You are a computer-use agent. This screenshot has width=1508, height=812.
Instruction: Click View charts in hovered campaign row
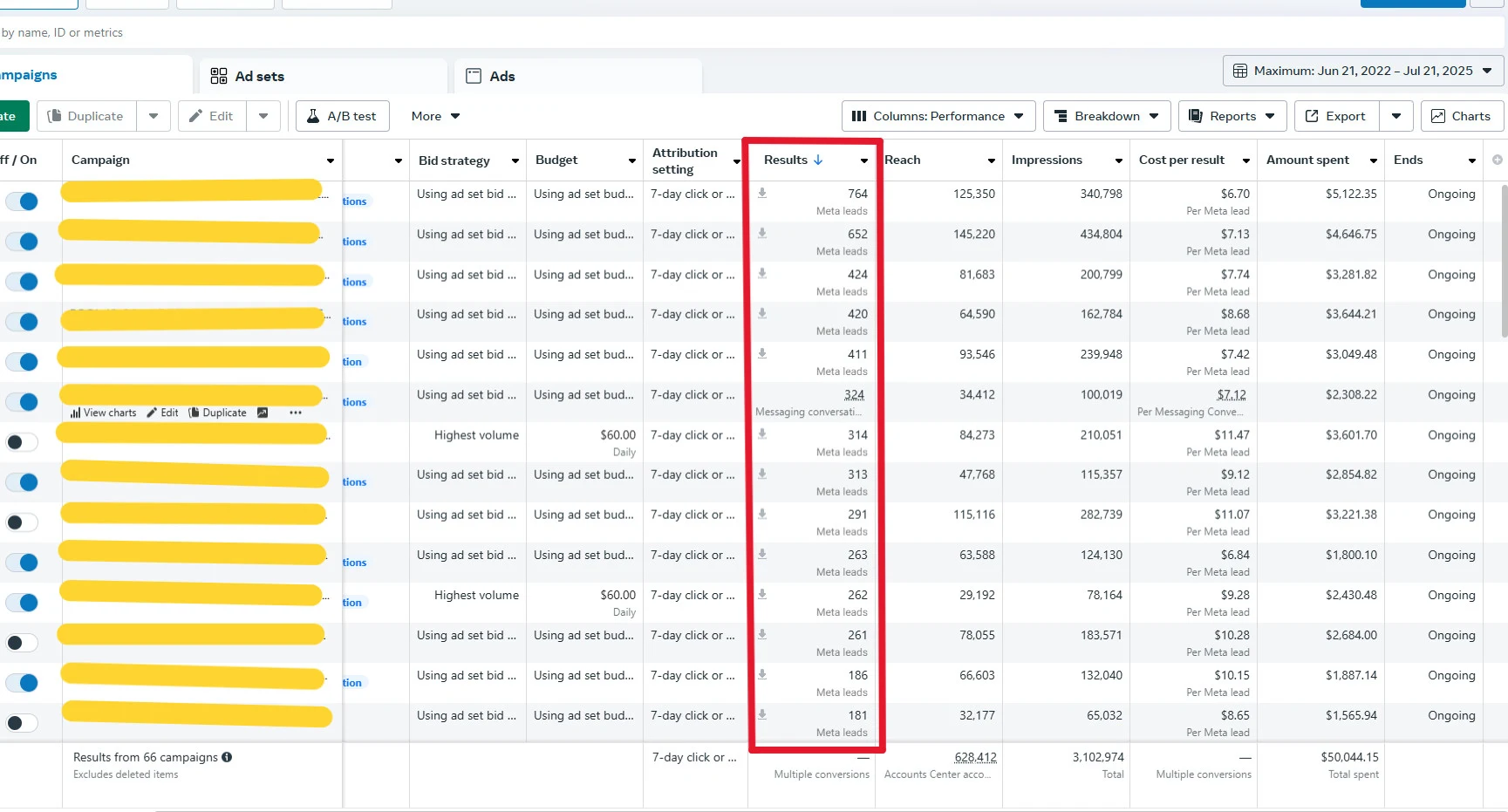point(104,413)
